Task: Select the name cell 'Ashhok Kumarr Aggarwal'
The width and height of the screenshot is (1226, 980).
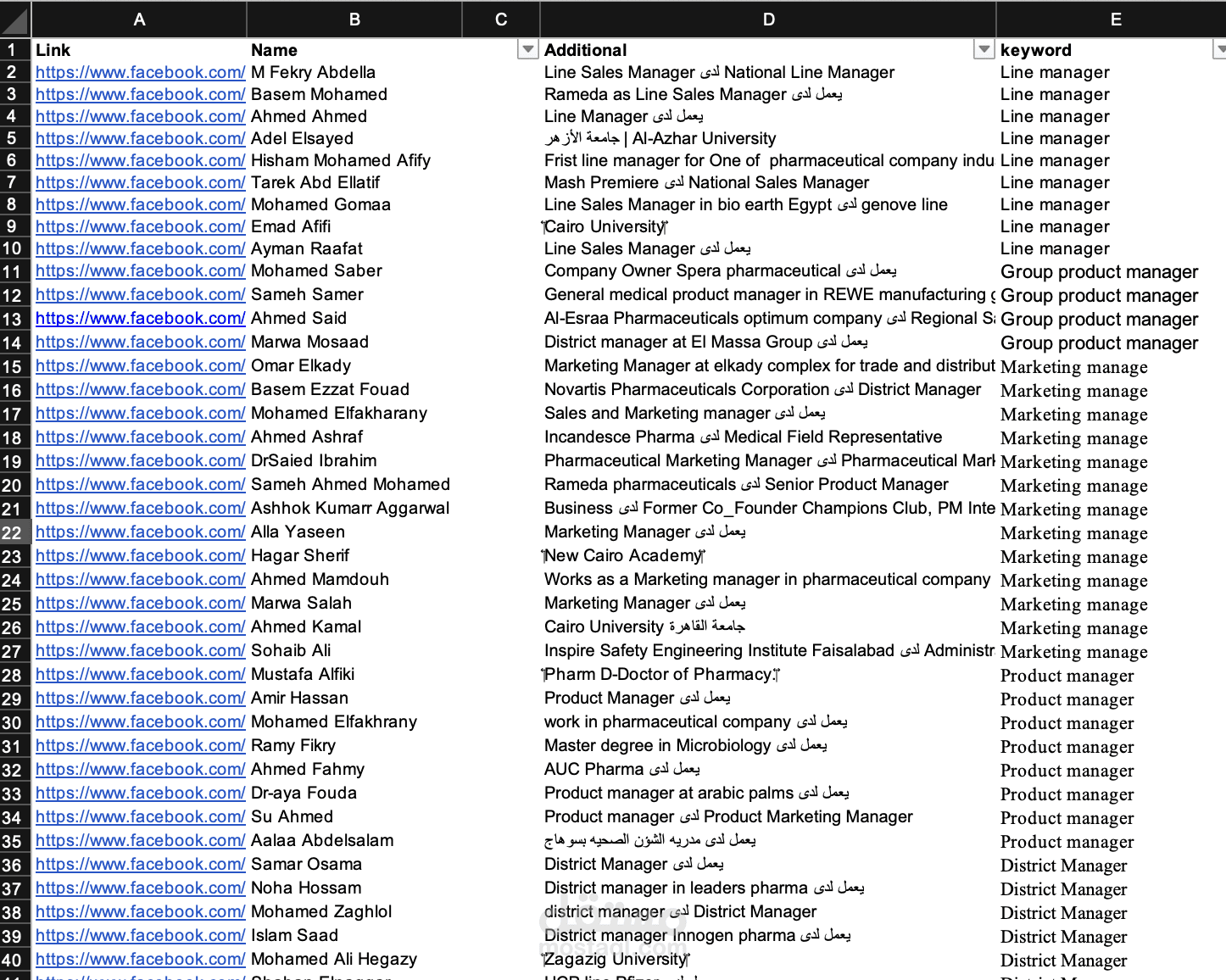Action: pos(354,509)
